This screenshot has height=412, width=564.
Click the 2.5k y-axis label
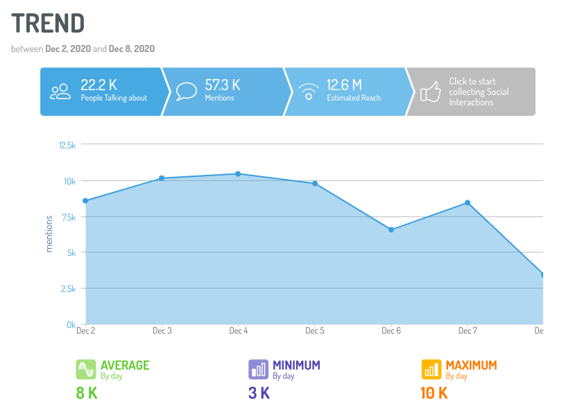coord(68,289)
